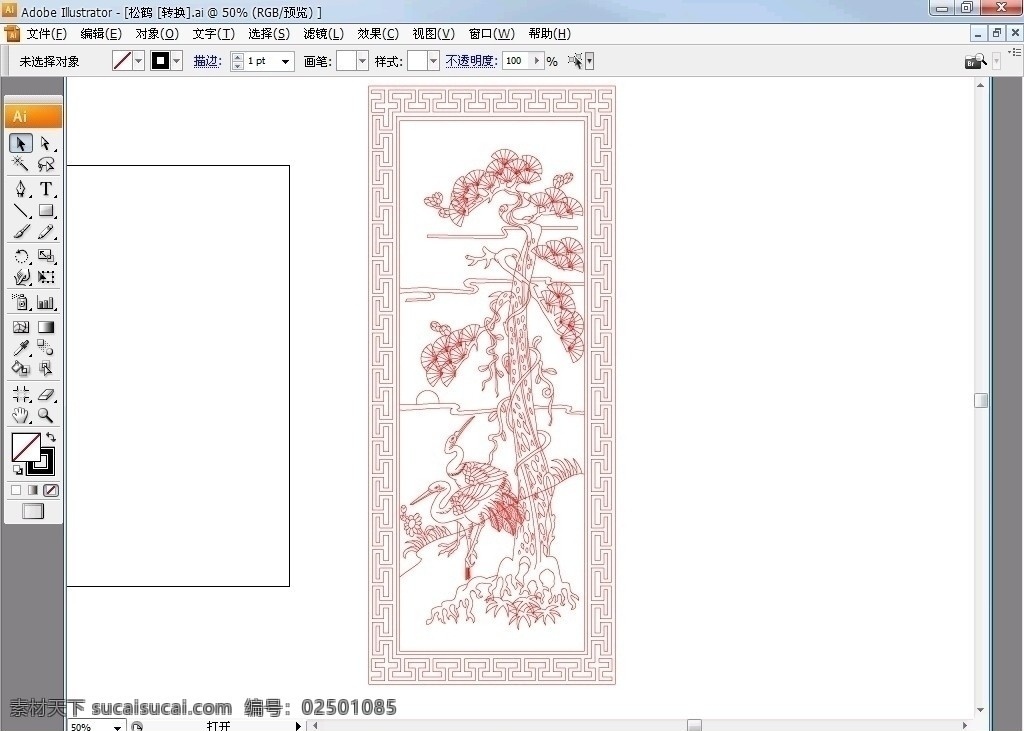Expand the fill color dropdown in control bar
The image size is (1024, 731).
(x=138, y=61)
